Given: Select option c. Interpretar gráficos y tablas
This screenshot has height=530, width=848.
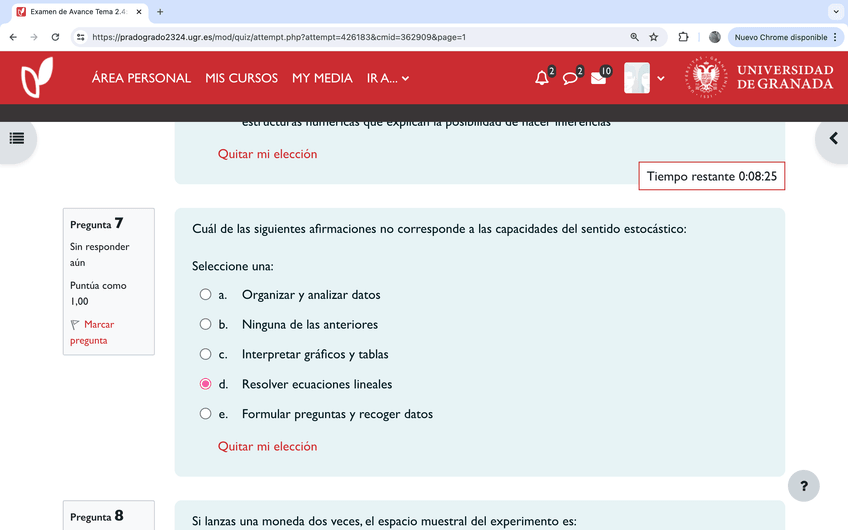Looking at the screenshot, I should point(205,354).
